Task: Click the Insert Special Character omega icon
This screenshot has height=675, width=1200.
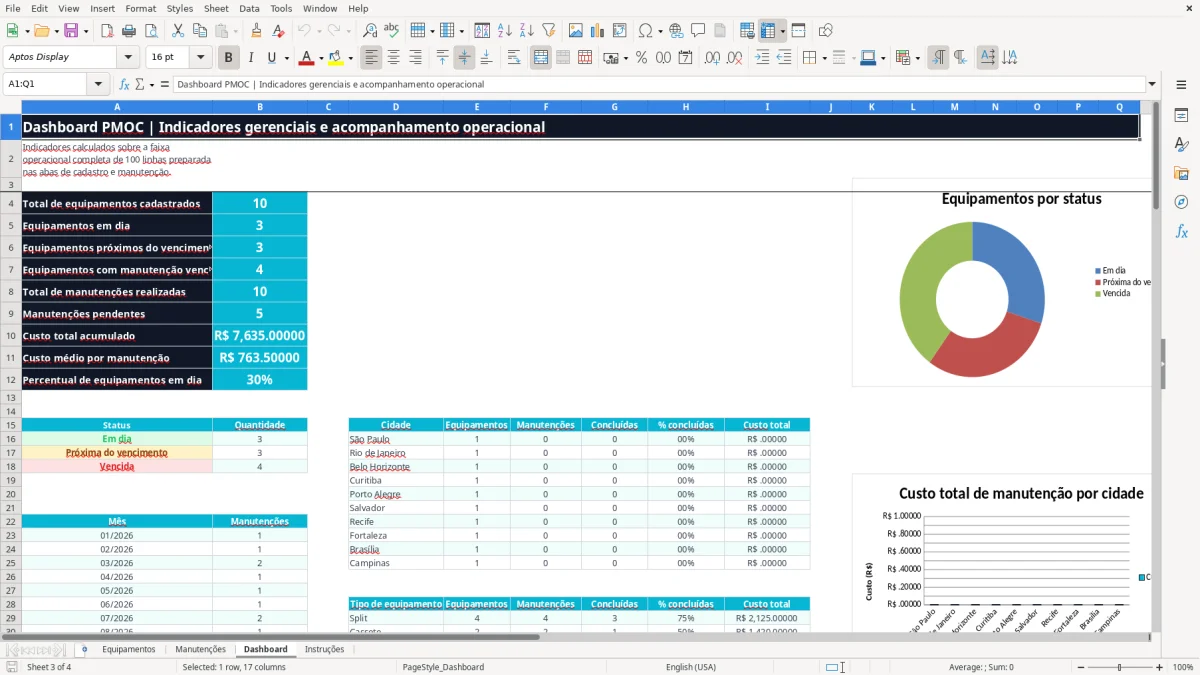Action: click(x=645, y=31)
